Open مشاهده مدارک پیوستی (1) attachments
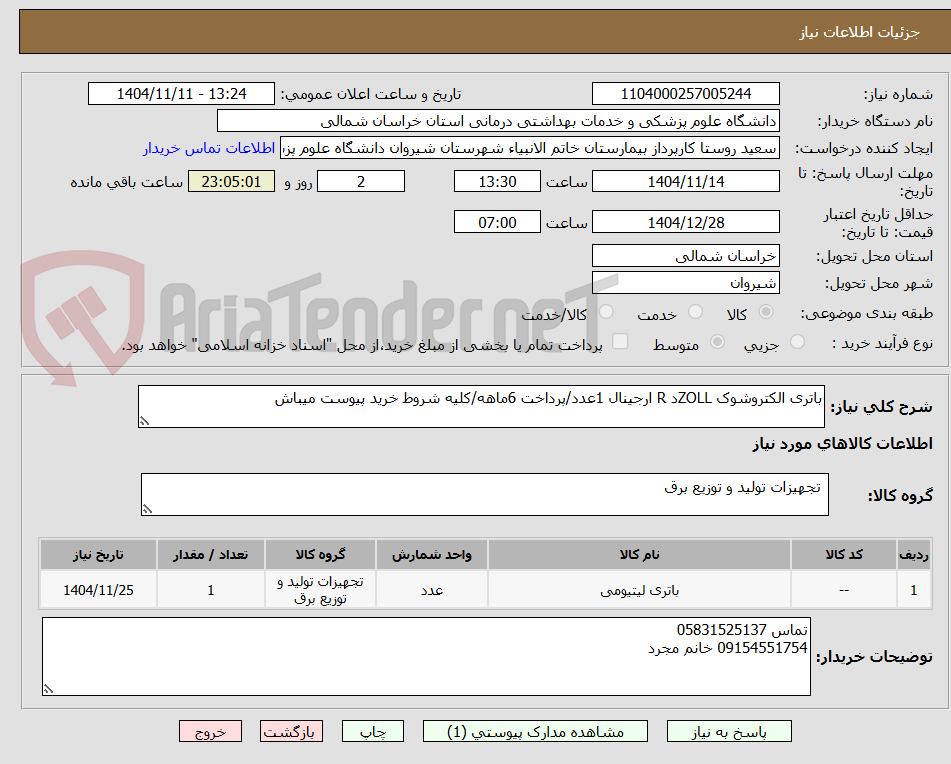This screenshot has width=951, height=764. coord(535,731)
